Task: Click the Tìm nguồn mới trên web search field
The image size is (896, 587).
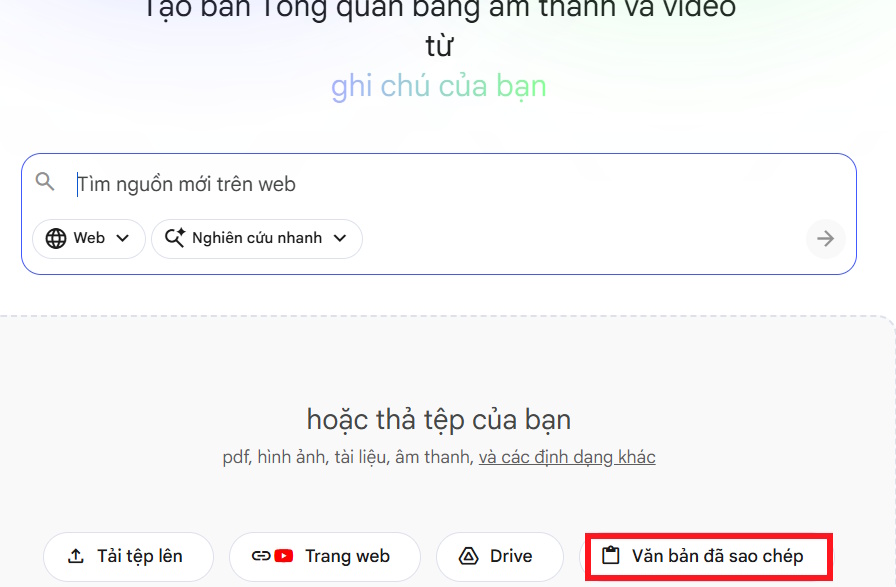Action: pyautogui.click(x=300, y=183)
